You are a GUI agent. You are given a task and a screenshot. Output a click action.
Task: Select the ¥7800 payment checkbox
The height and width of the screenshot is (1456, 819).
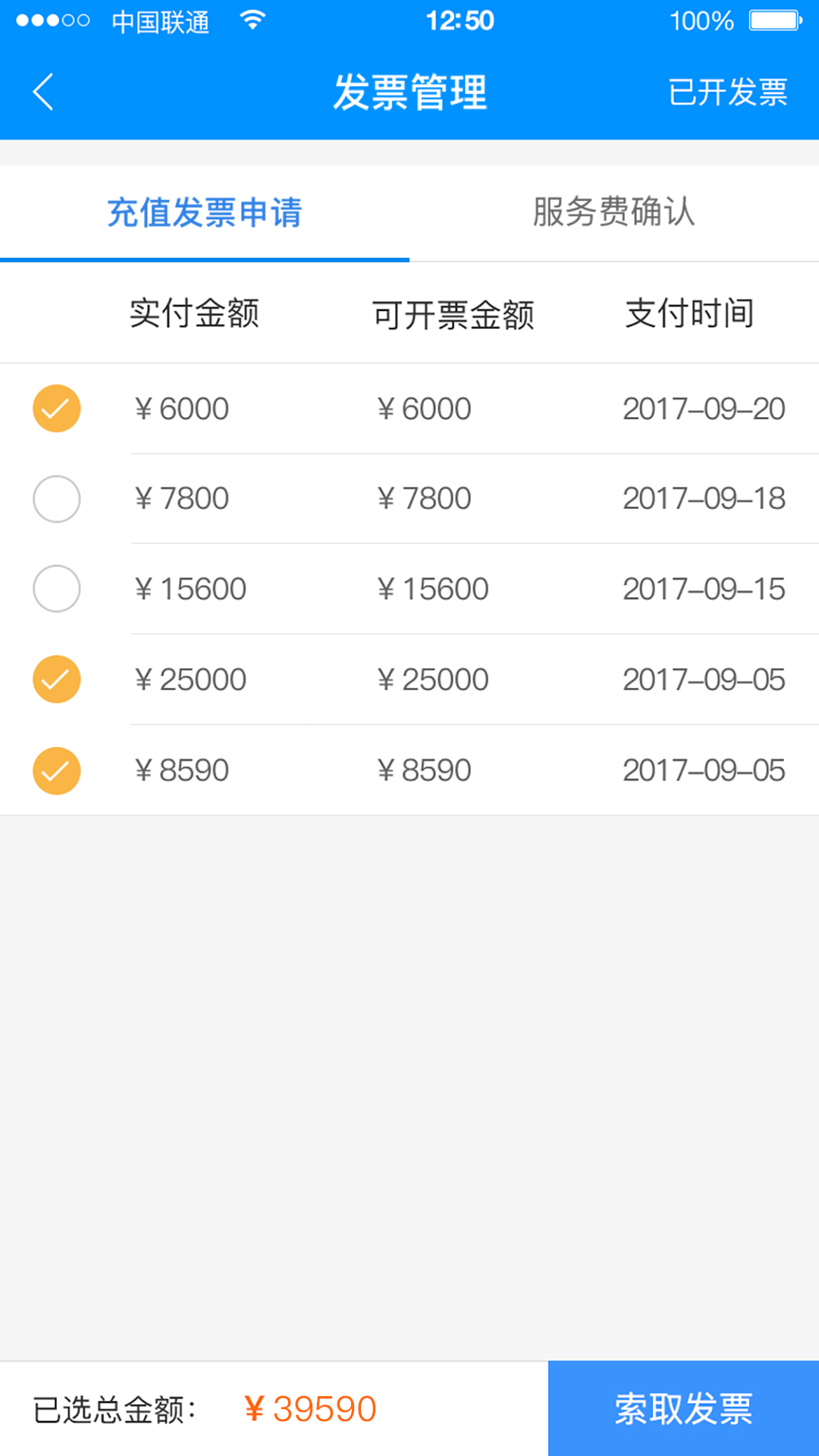[57, 499]
